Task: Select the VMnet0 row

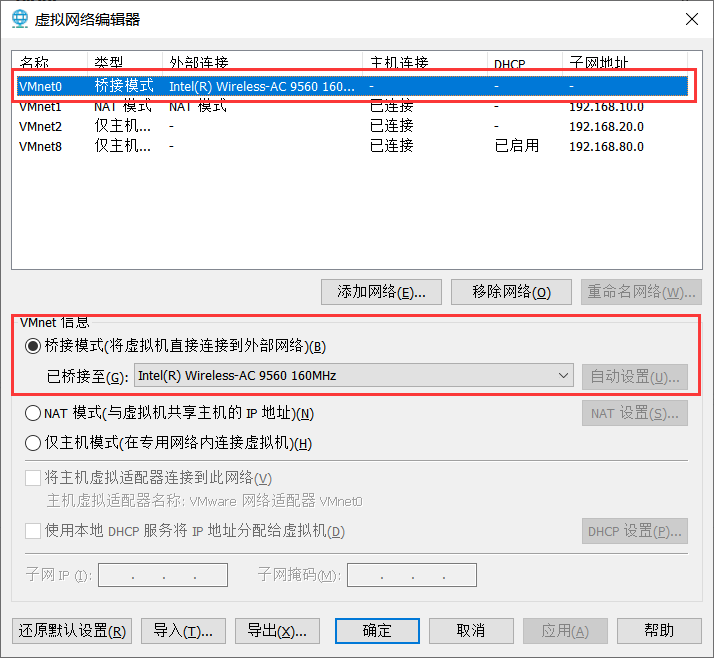Action: coord(352,86)
